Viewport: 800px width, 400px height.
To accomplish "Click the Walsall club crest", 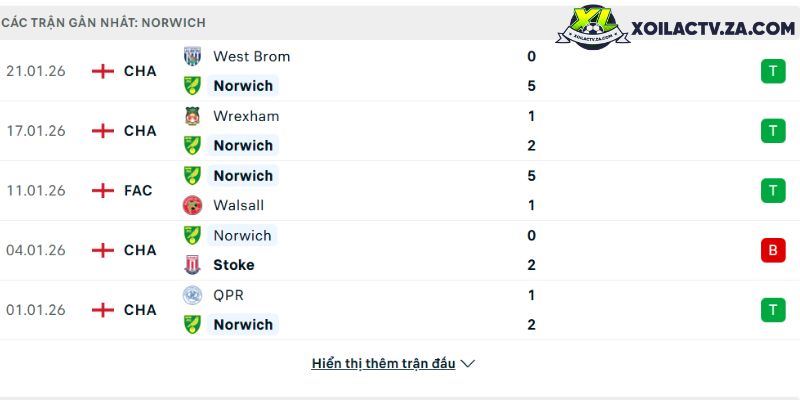I will [x=192, y=205].
